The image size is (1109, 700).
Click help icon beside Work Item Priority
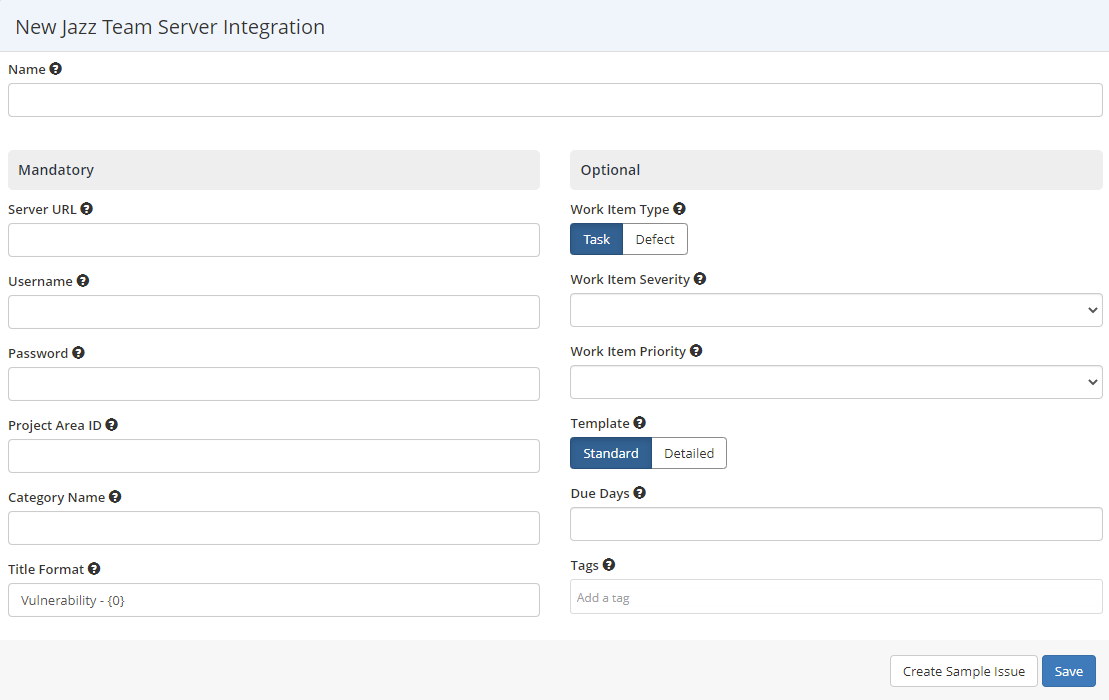(x=697, y=351)
